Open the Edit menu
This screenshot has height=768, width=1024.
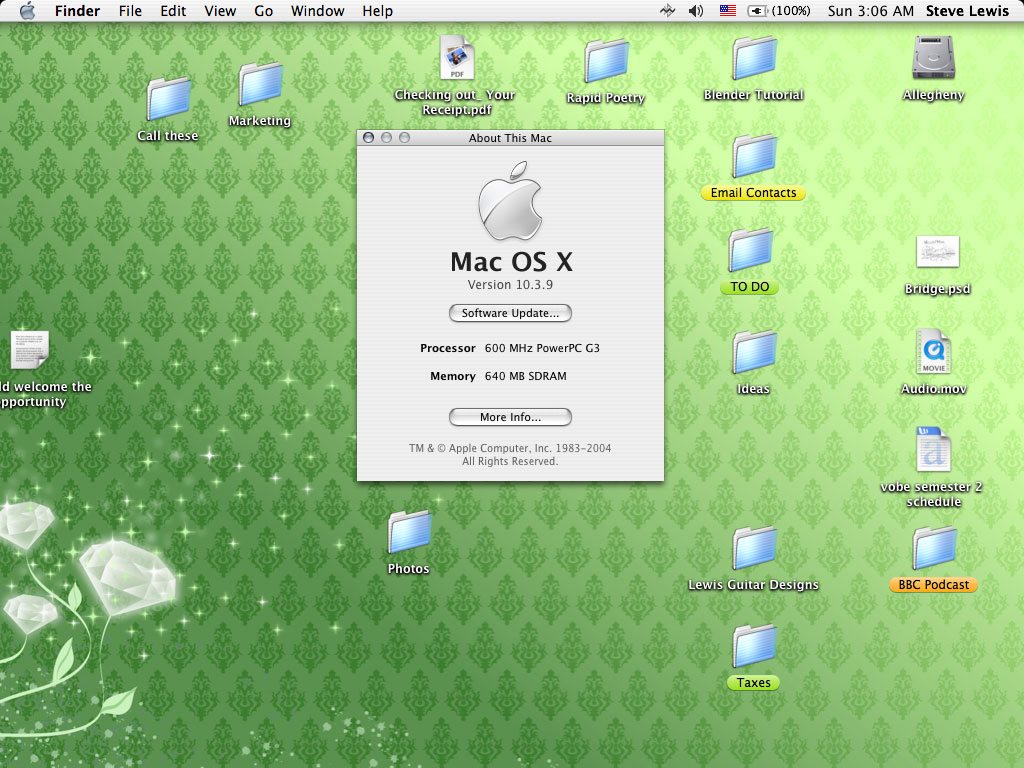click(x=173, y=10)
